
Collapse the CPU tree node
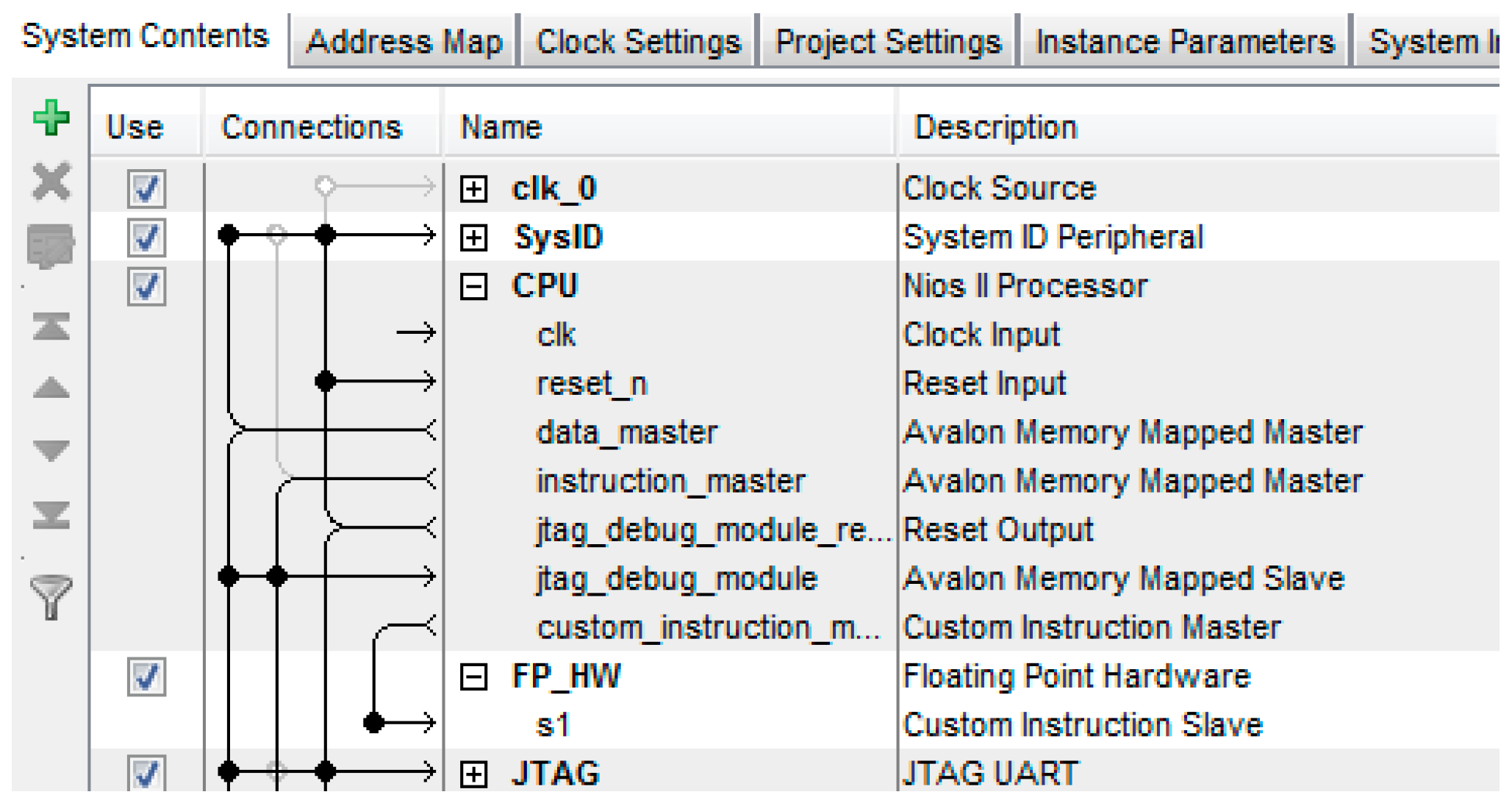click(x=473, y=287)
